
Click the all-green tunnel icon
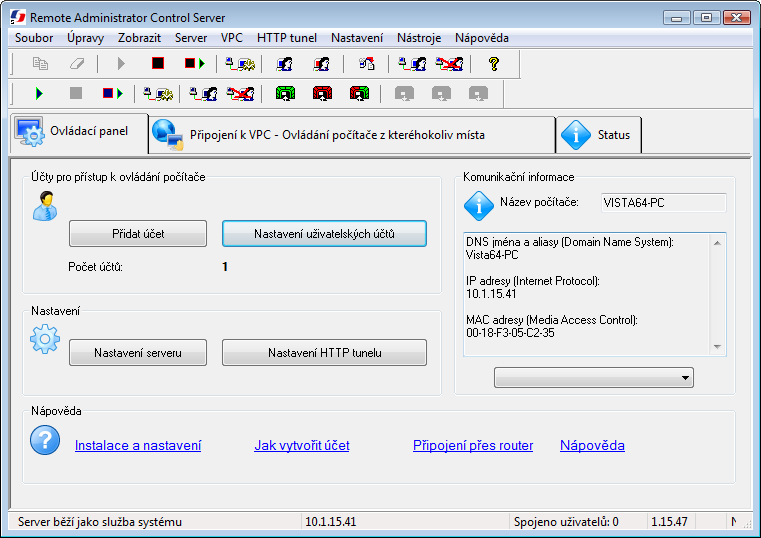(285, 93)
